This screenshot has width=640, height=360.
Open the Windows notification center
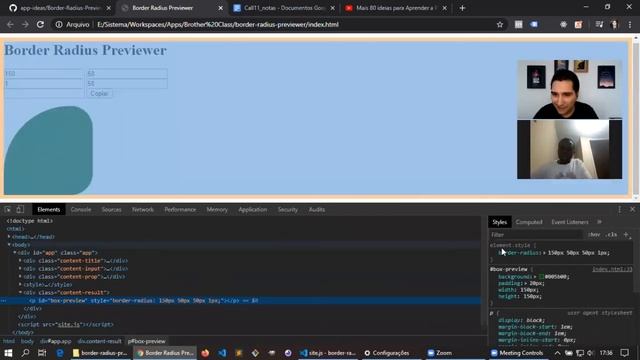(x=624, y=353)
